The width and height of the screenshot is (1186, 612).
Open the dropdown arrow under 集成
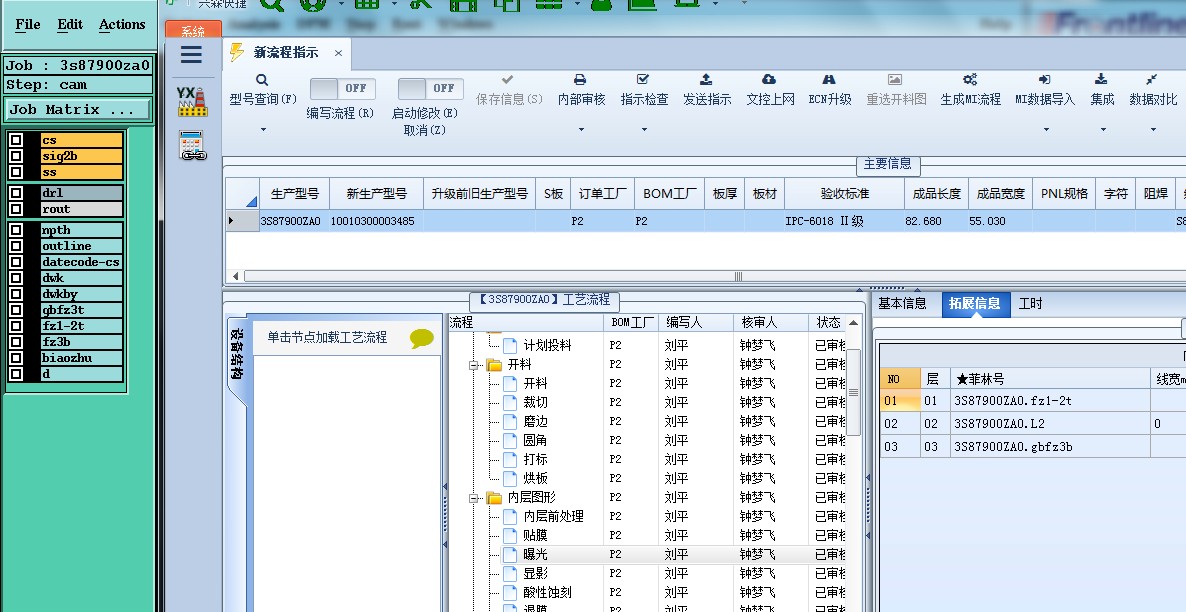[x=1102, y=130]
